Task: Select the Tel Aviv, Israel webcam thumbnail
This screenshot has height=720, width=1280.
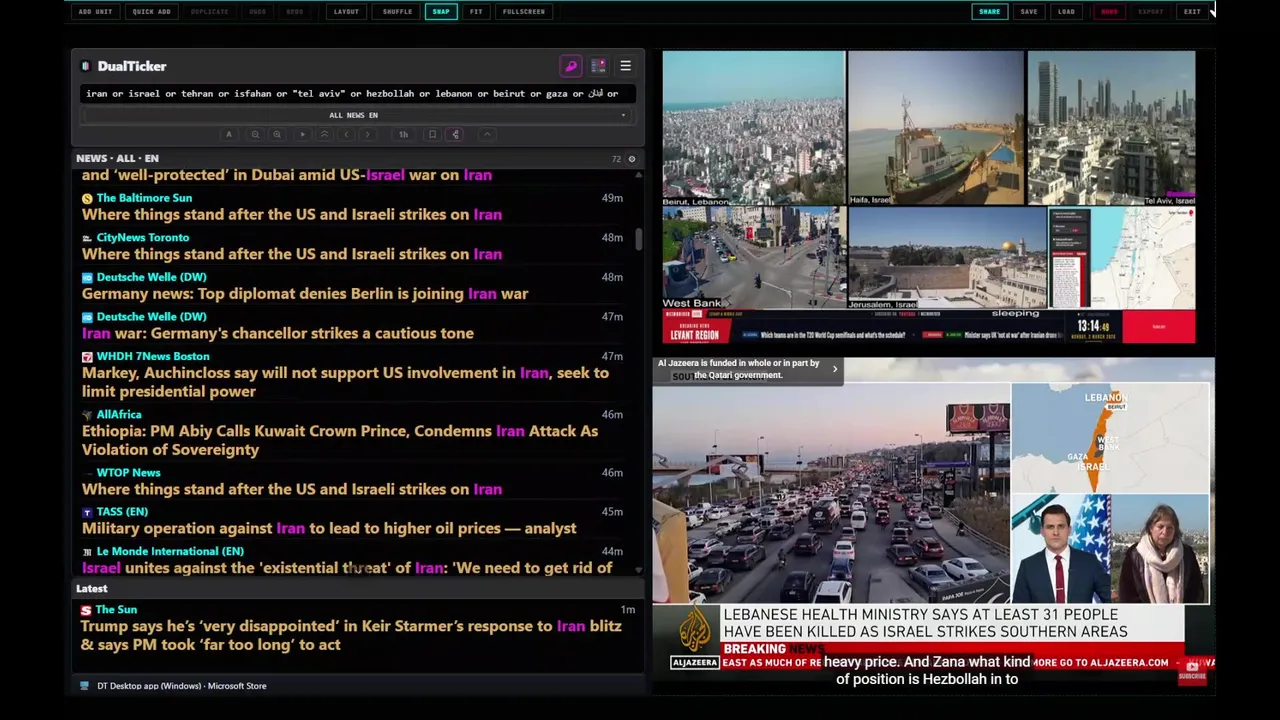Action: (x=1111, y=129)
